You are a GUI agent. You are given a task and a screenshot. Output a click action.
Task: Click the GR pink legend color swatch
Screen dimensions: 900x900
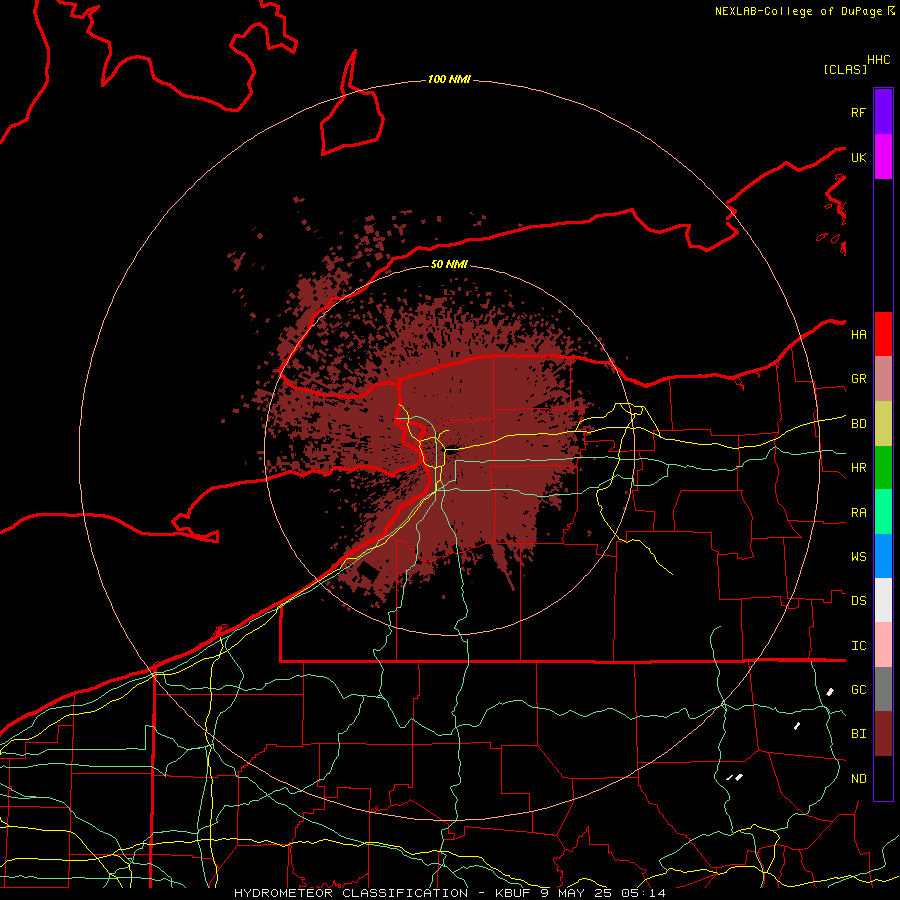point(883,379)
